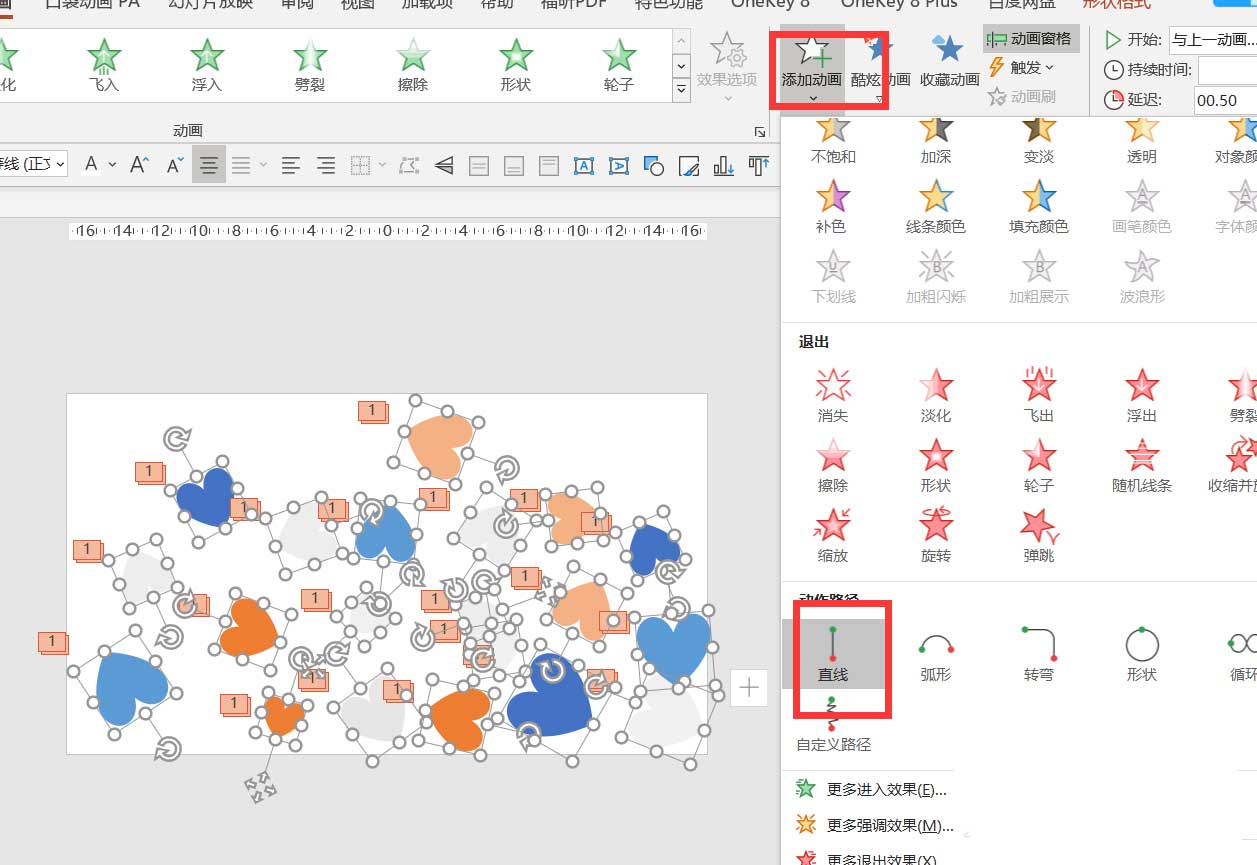Select the 直线 straight line motion path

click(x=840, y=655)
